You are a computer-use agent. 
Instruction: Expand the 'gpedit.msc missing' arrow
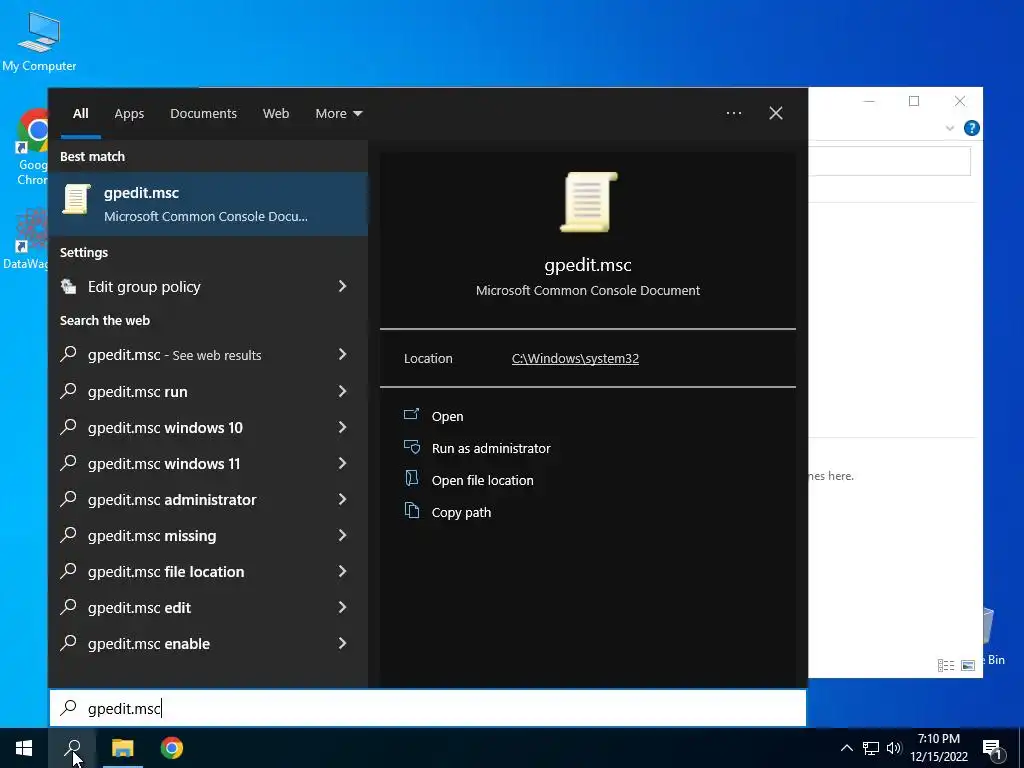[x=343, y=536]
